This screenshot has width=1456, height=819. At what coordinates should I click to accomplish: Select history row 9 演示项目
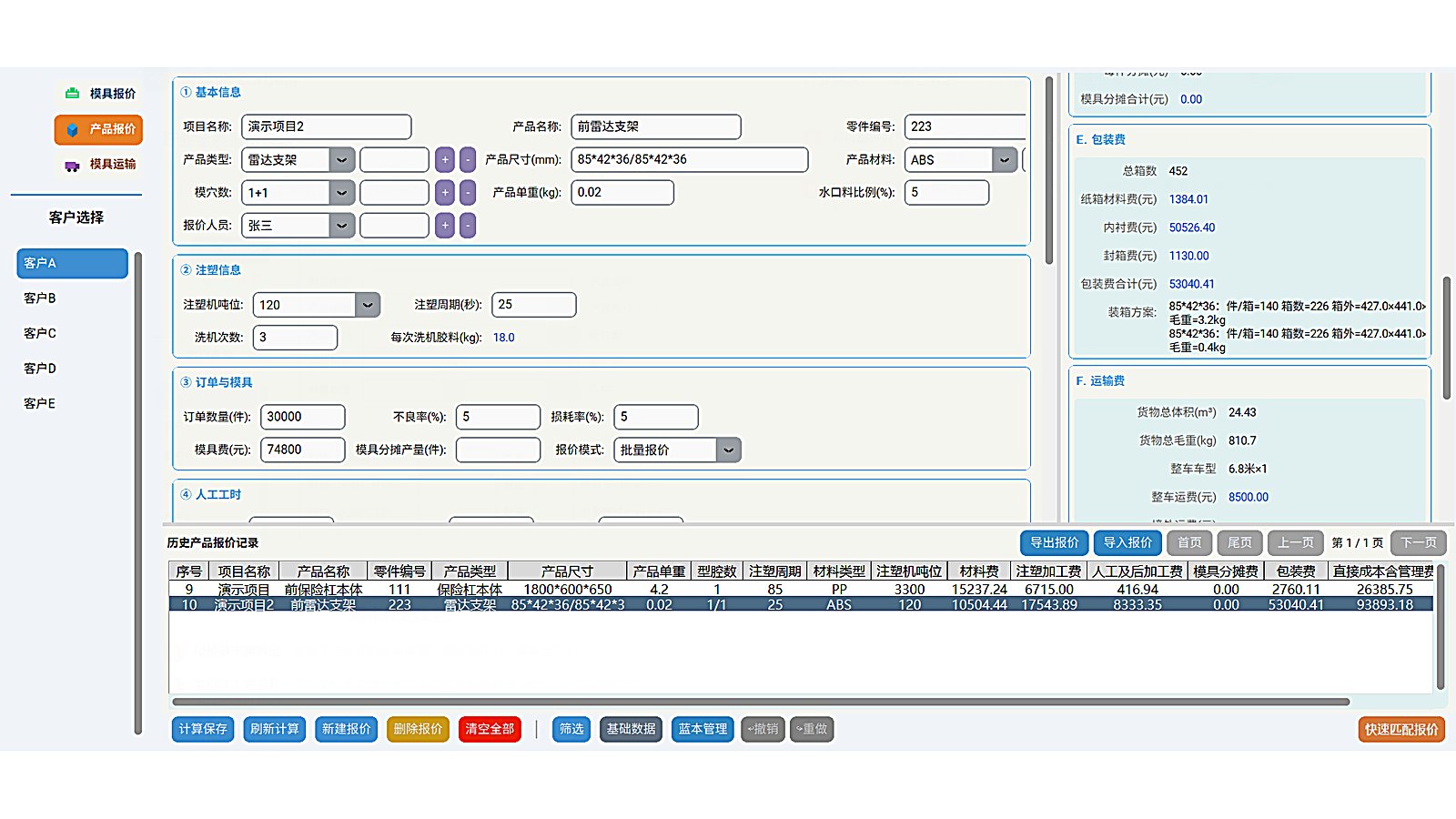coord(801,590)
